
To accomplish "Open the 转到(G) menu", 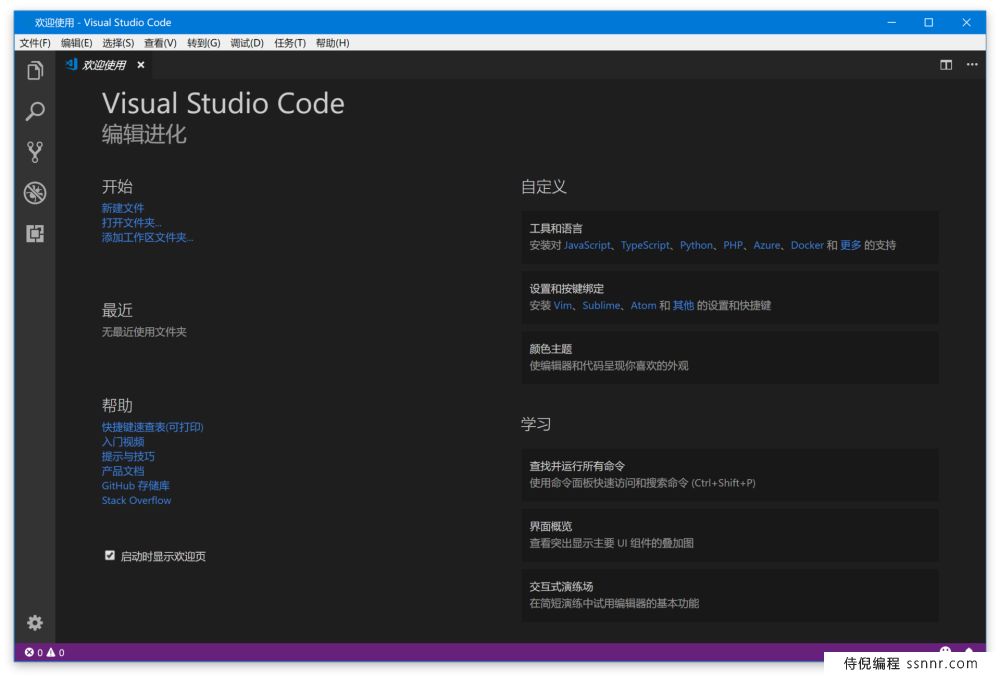I will 203,43.
